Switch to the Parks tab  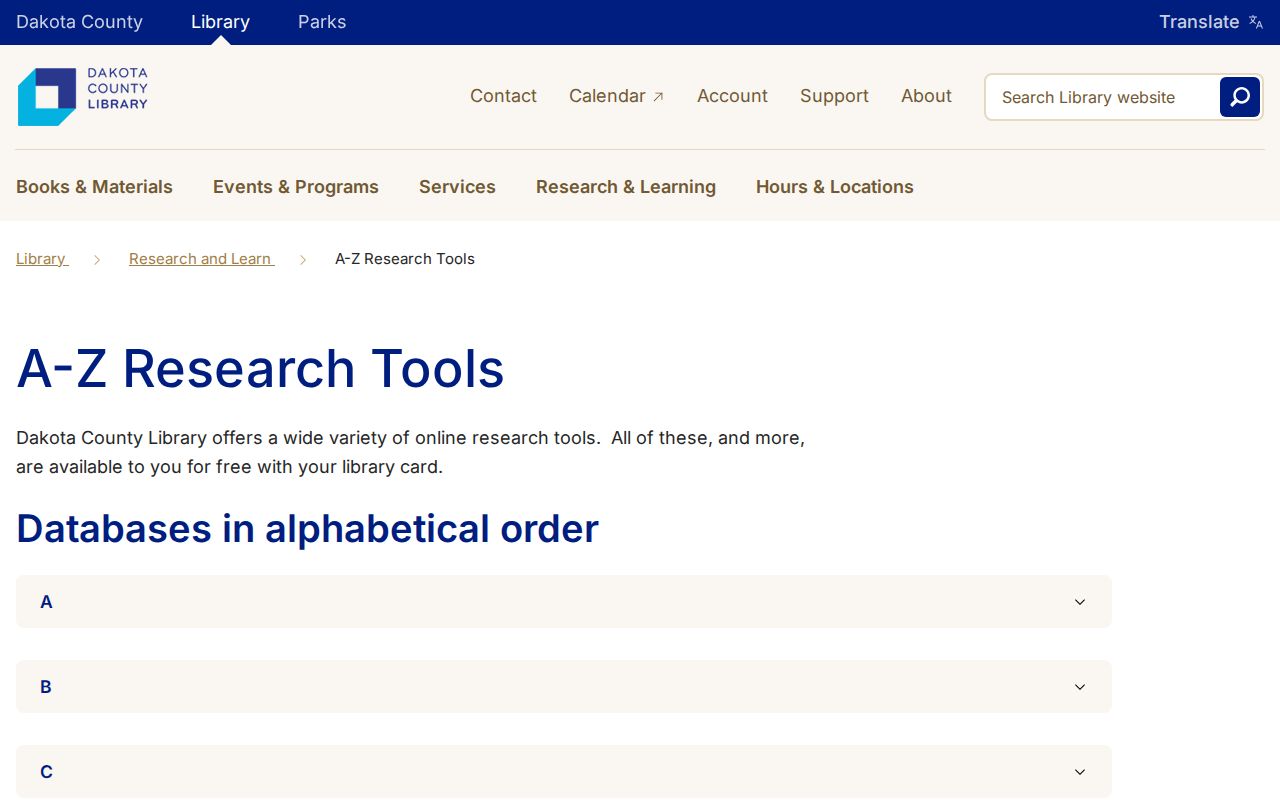tap(322, 22)
